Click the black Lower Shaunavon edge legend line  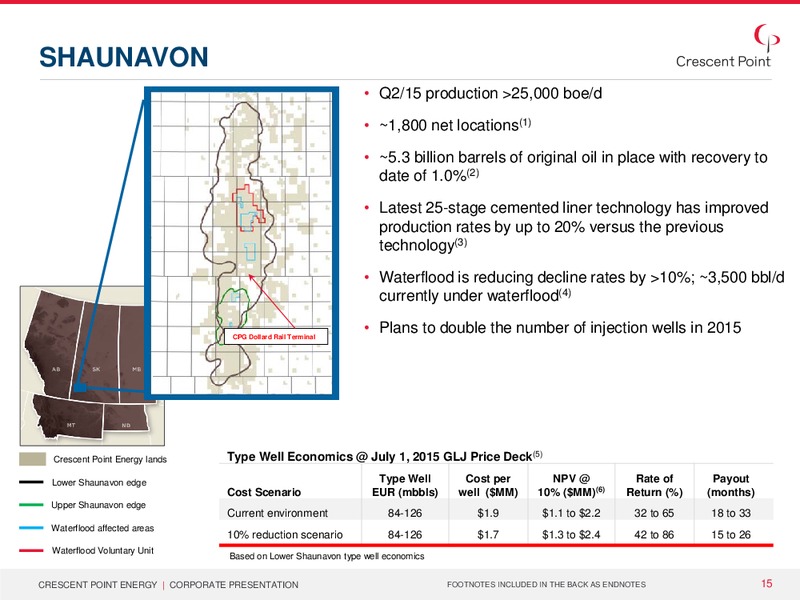point(31,482)
